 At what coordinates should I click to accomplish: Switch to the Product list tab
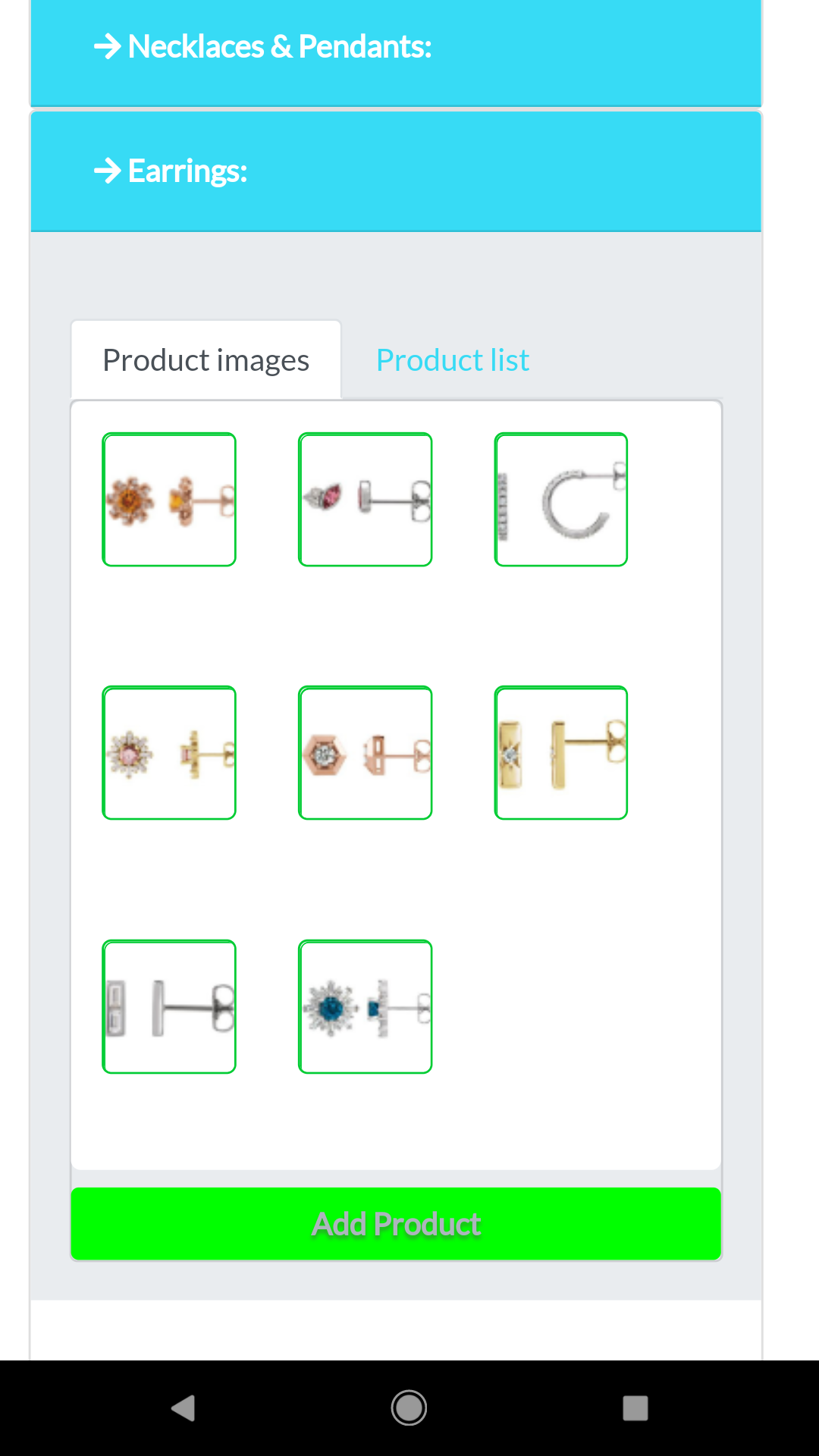pyautogui.click(x=453, y=360)
